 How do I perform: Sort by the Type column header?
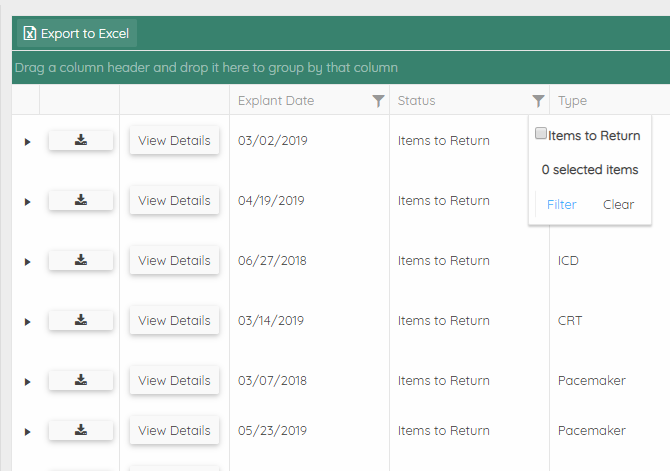click(x=573, y=101)
